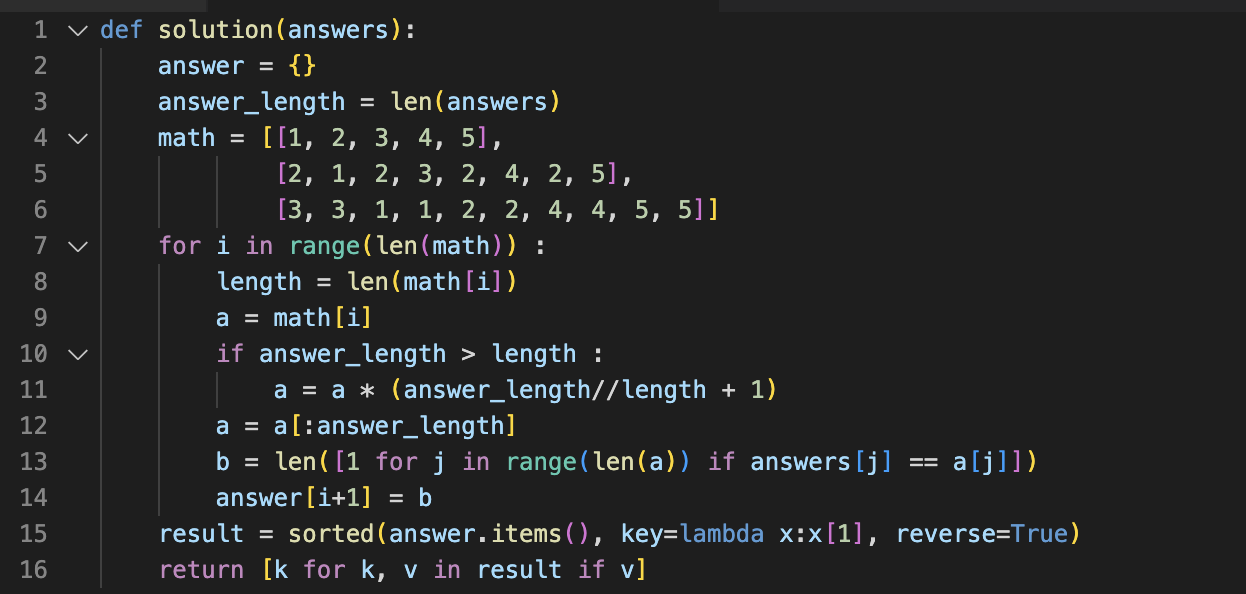This screenshot has width=1246, height=594.
Task: Click 'range' on line 7
Action: click(x=324, y=246)
